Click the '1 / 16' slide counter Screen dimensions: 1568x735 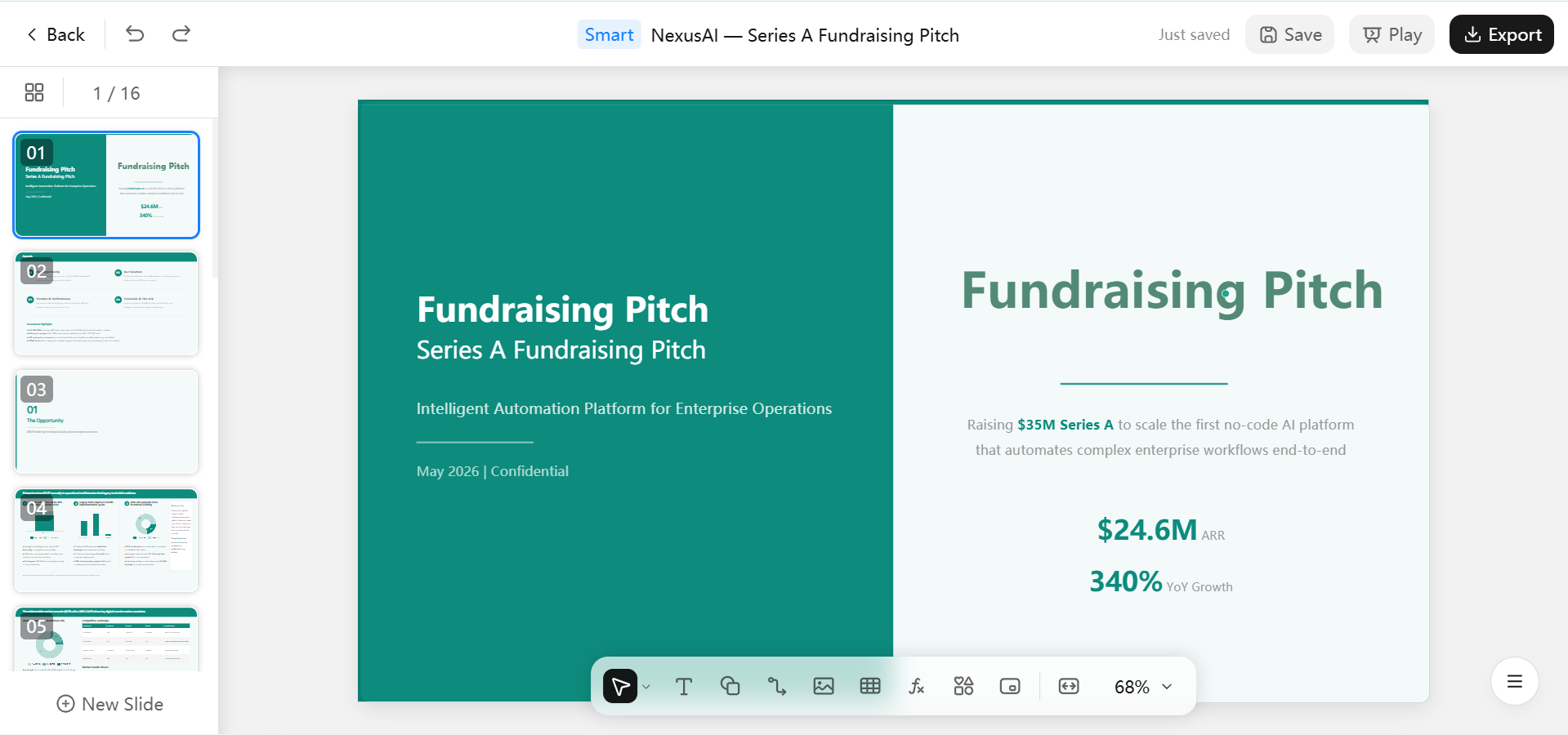pos(117,93)
